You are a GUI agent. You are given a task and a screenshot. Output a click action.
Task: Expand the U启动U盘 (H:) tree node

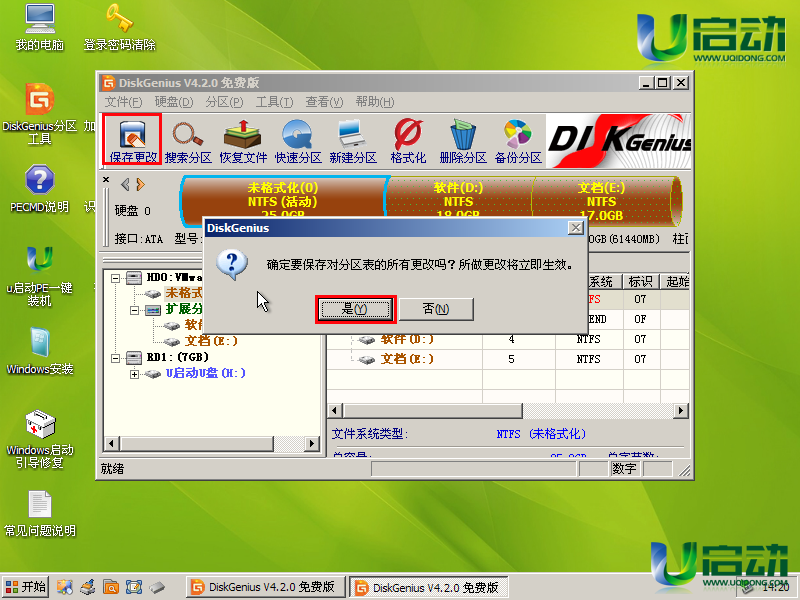tap(134, 374)
